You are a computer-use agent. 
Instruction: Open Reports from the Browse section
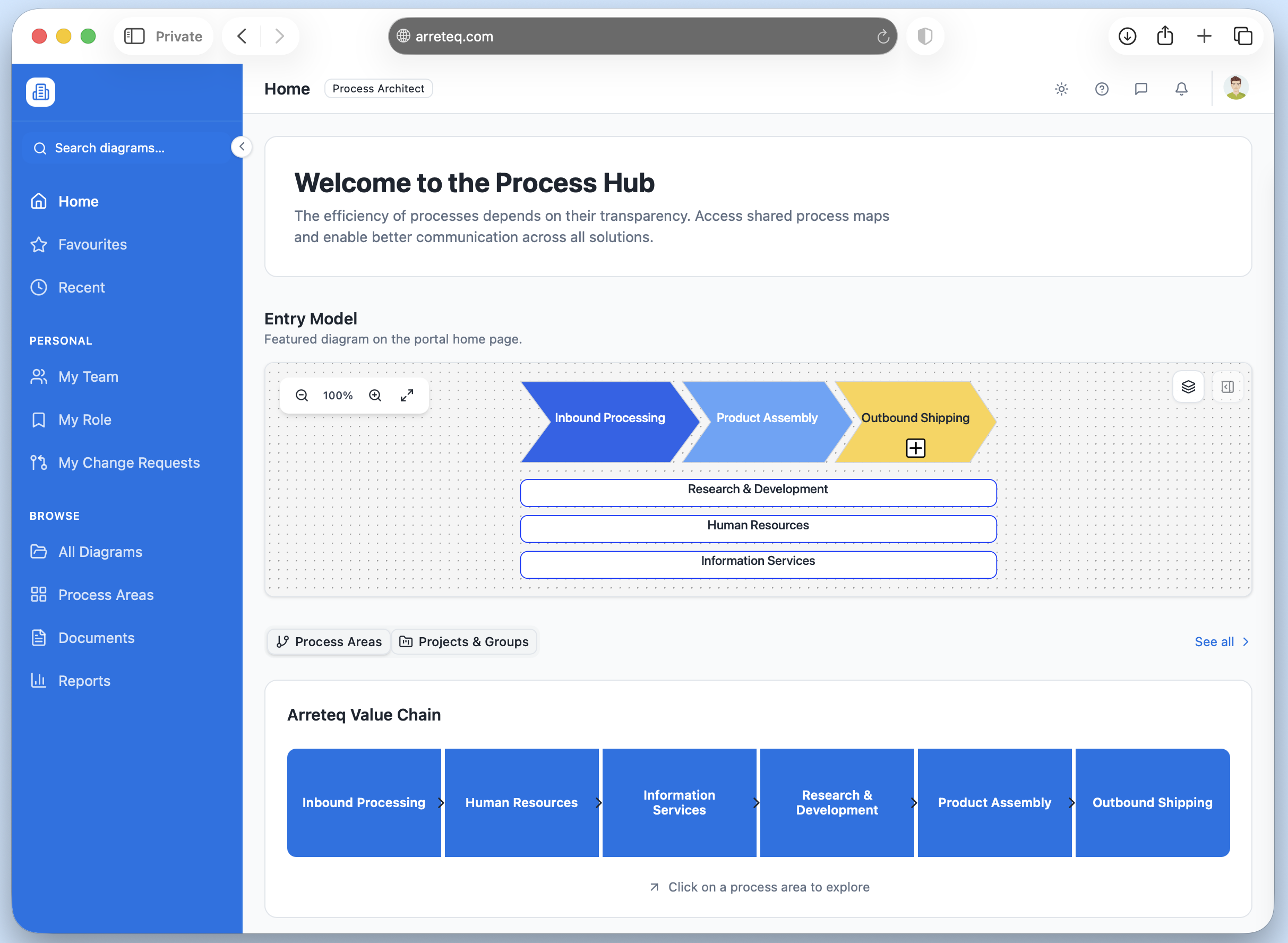pyautogui.click(x=84, y=680)
